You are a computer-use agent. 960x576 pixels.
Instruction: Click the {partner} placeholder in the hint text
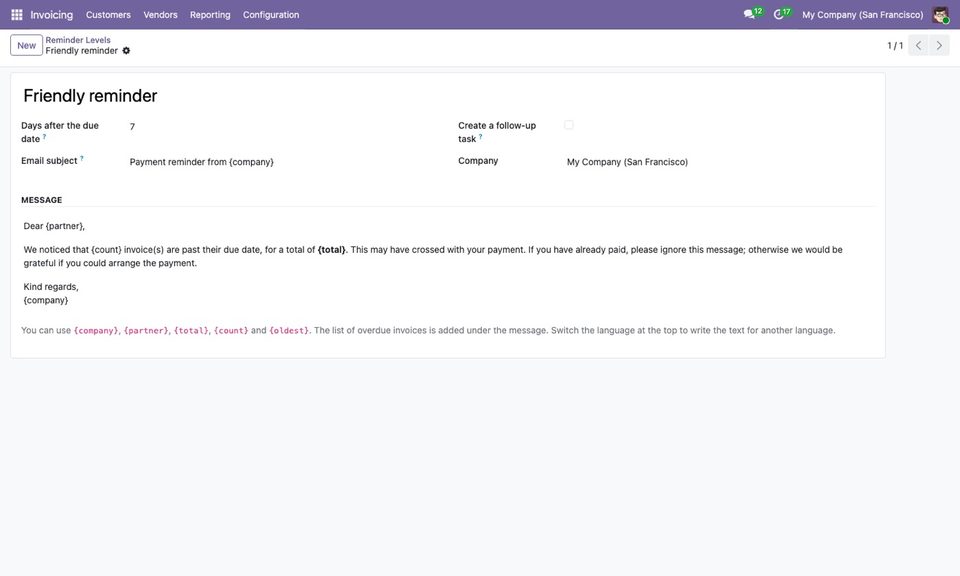[x=146, y=331]
